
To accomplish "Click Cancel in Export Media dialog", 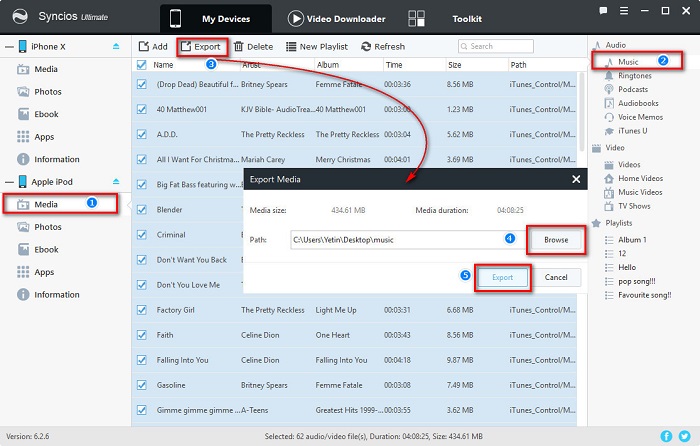I will tap(556, 277).
